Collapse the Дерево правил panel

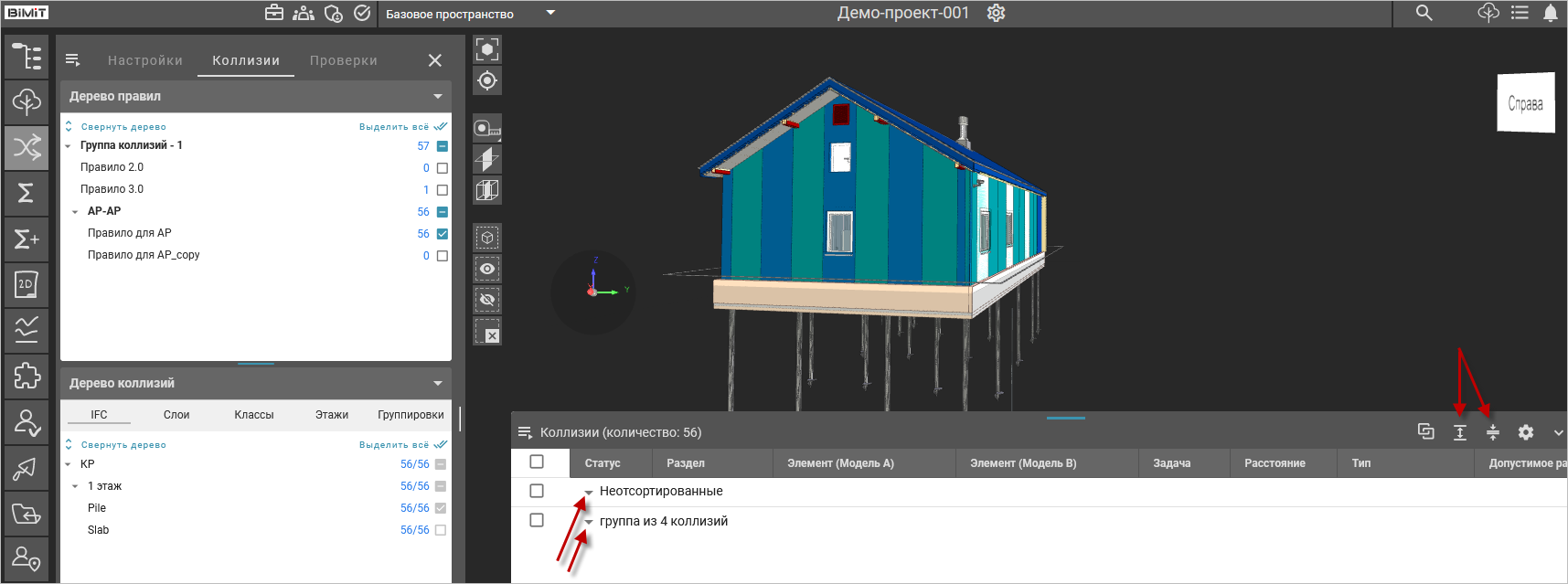tap(438, 96)
